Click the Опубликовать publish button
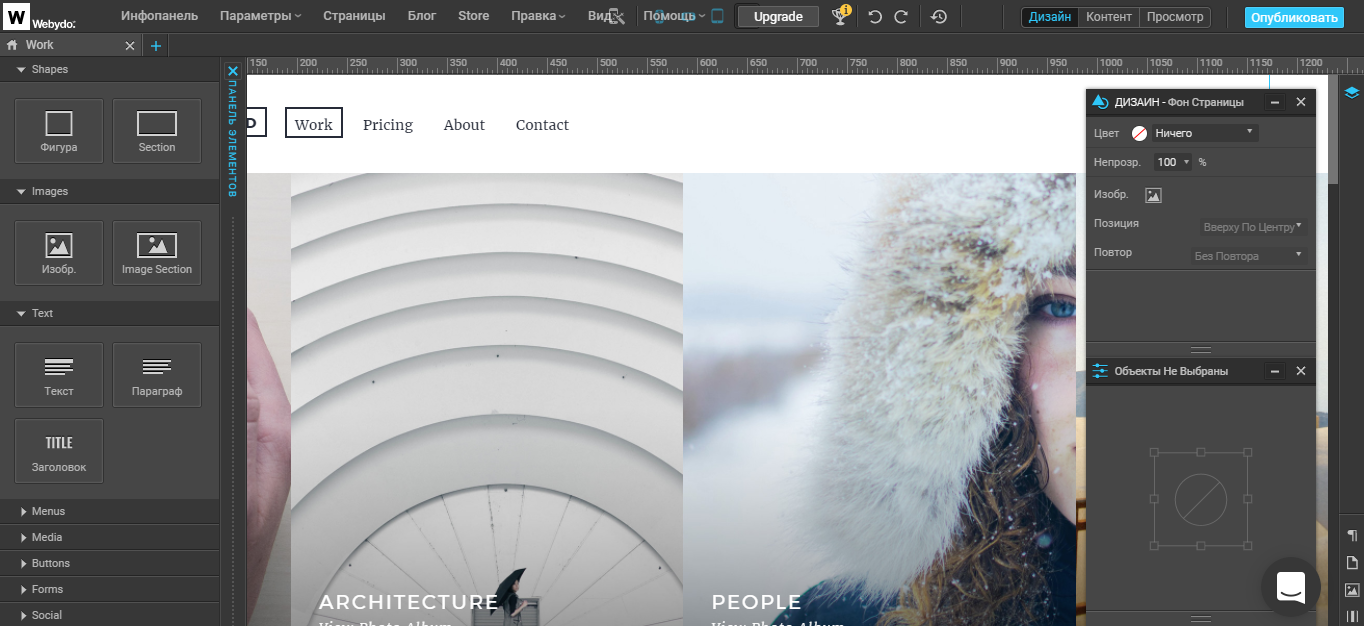 click(1294, 17)
